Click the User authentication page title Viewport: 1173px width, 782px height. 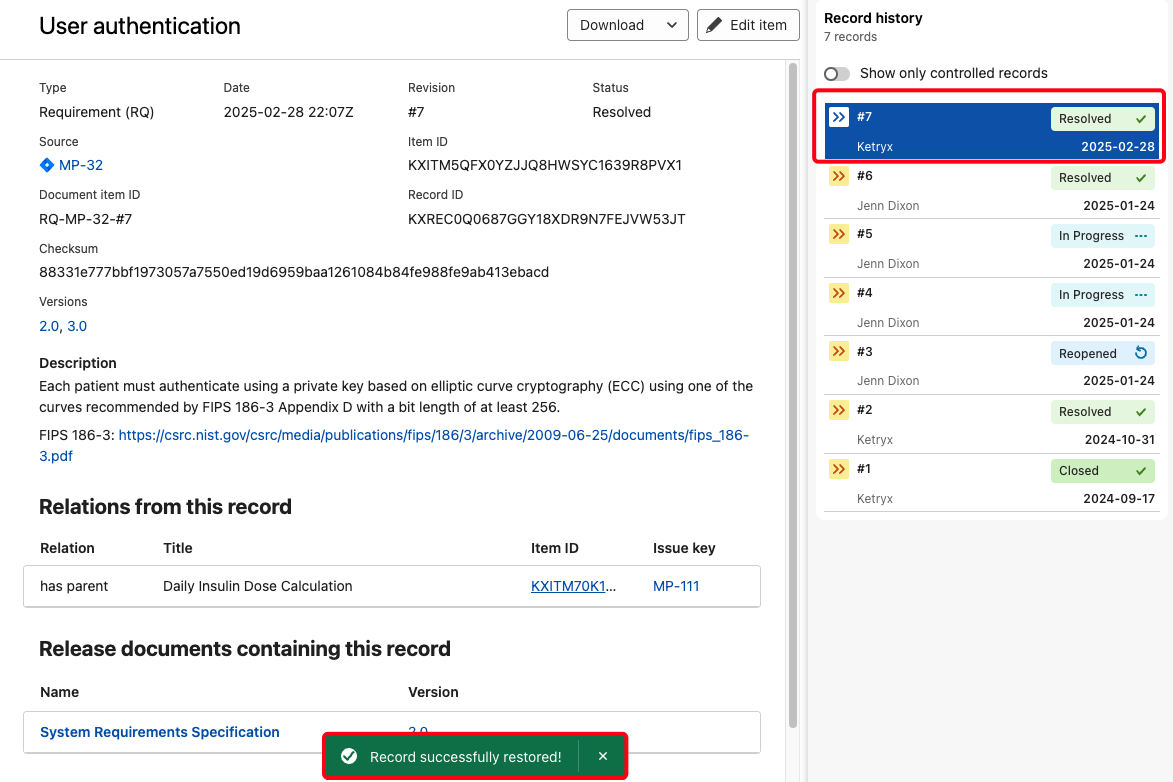[x=140, y=26]
